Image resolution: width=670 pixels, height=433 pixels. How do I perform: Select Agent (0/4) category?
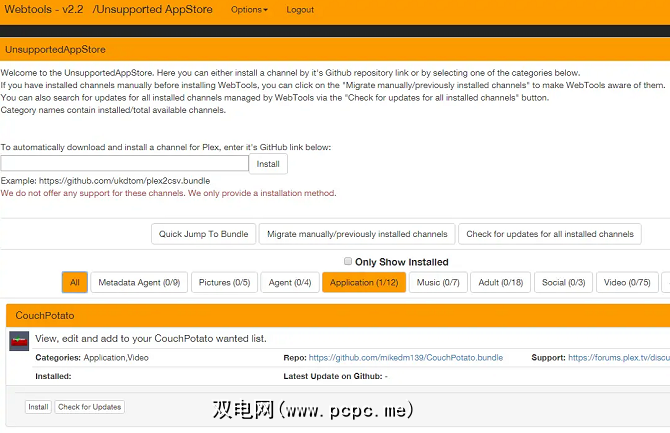[x=290, y=283]
